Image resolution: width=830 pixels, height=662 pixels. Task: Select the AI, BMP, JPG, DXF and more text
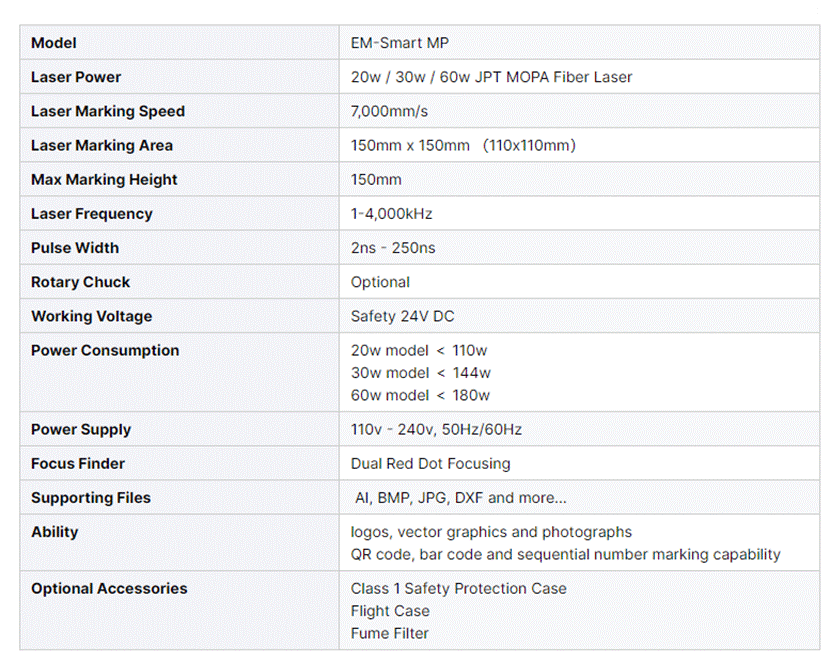click(461, 498)
